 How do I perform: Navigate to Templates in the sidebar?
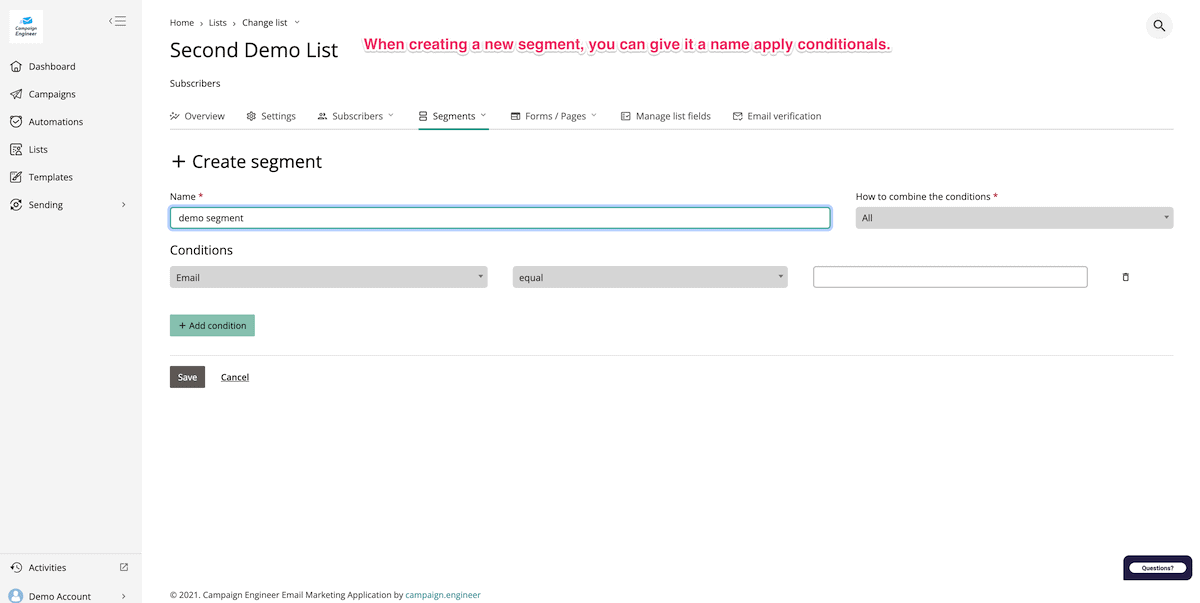(50, 177)
